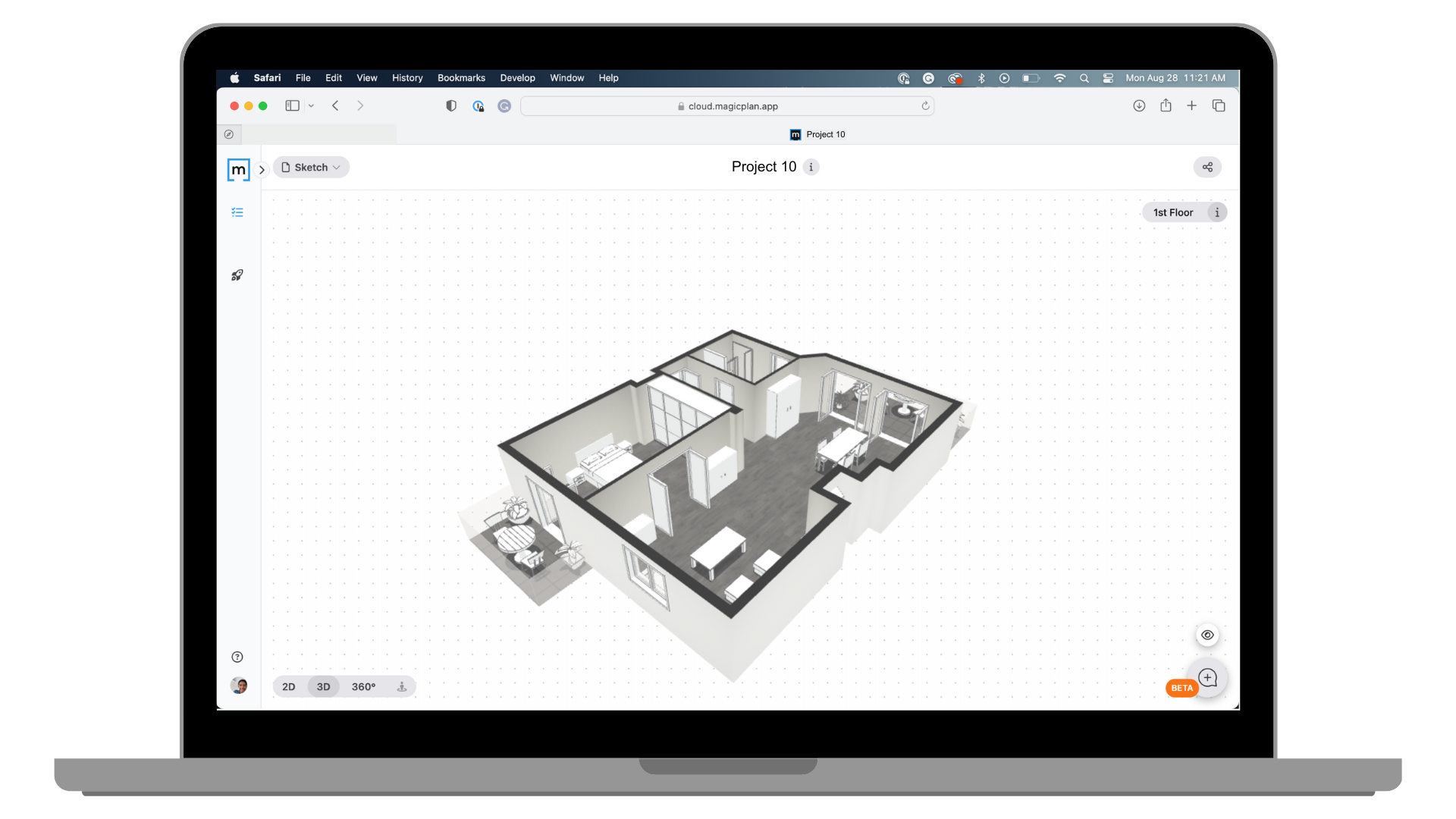Screen dimensions: 1456x819
Task: Open the task list panel icon
Action: [237, 212]
